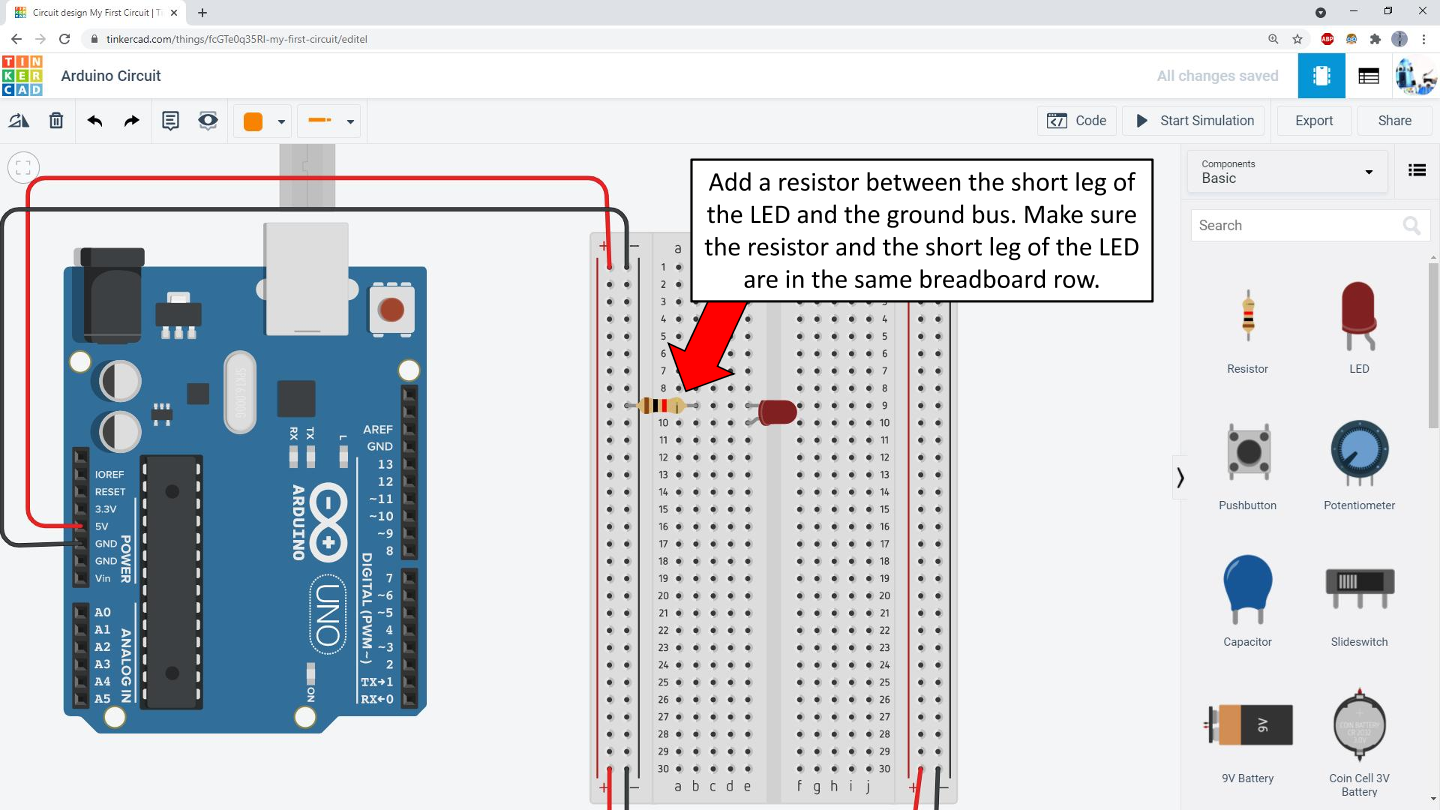Open the component list view icon
Image resolution: width=1440 pixels, height=810 pixels.
pos(1417,170)
